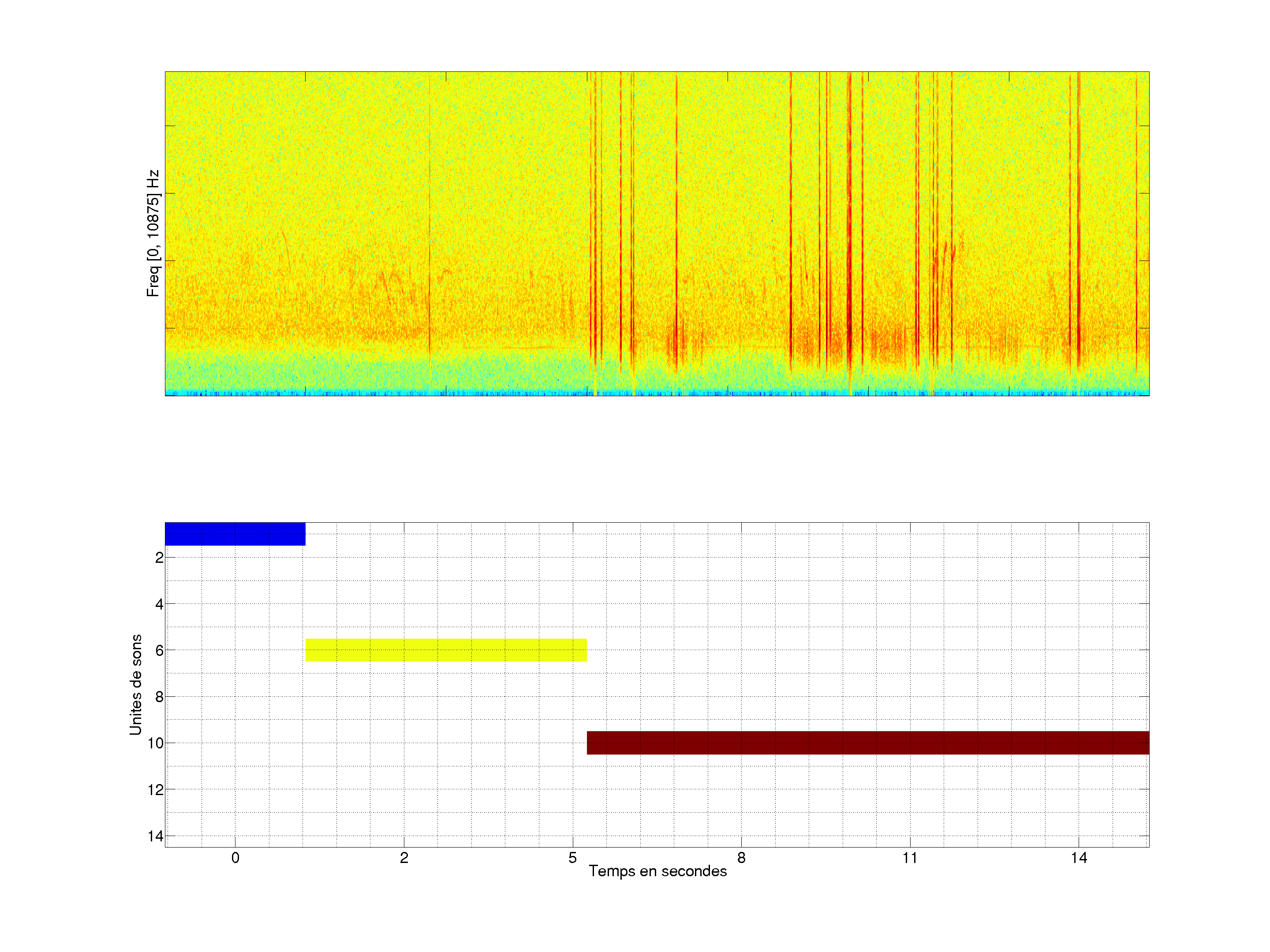
Task: Click y-axis tick label 2
Action: click(x=159, y=558)
